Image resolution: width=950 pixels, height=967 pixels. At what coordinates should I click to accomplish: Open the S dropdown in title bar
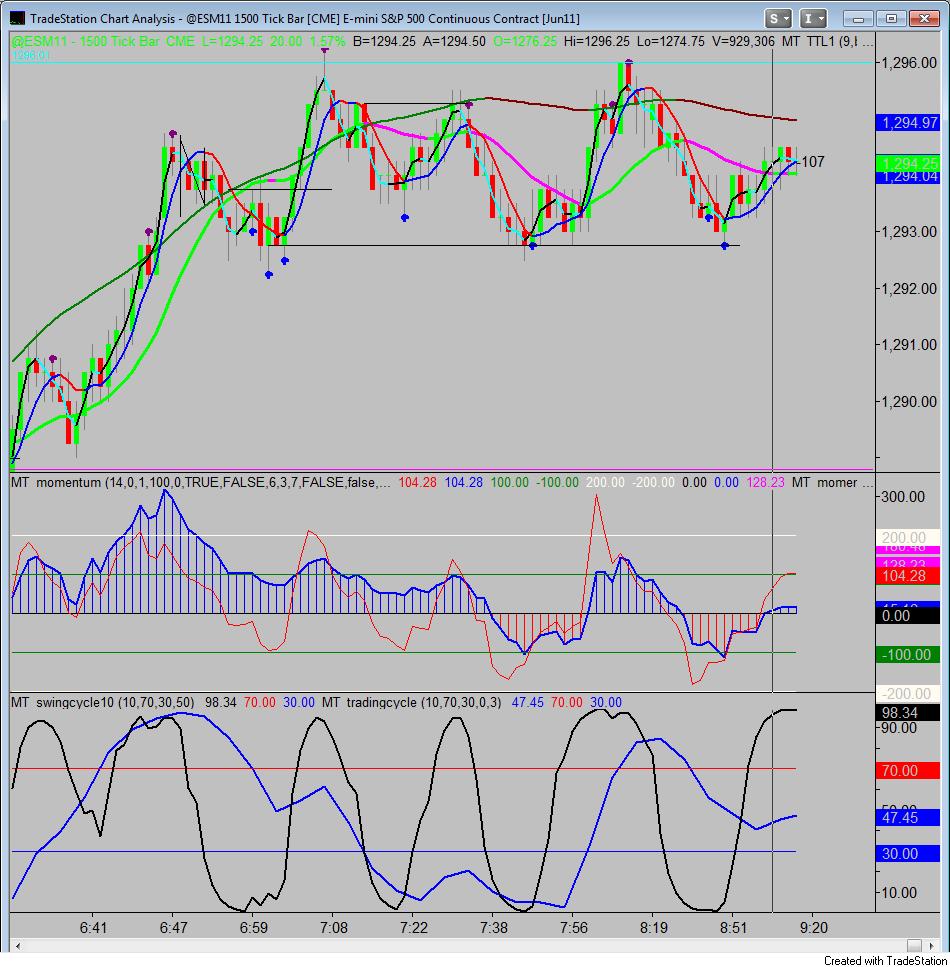pos(778,19)
